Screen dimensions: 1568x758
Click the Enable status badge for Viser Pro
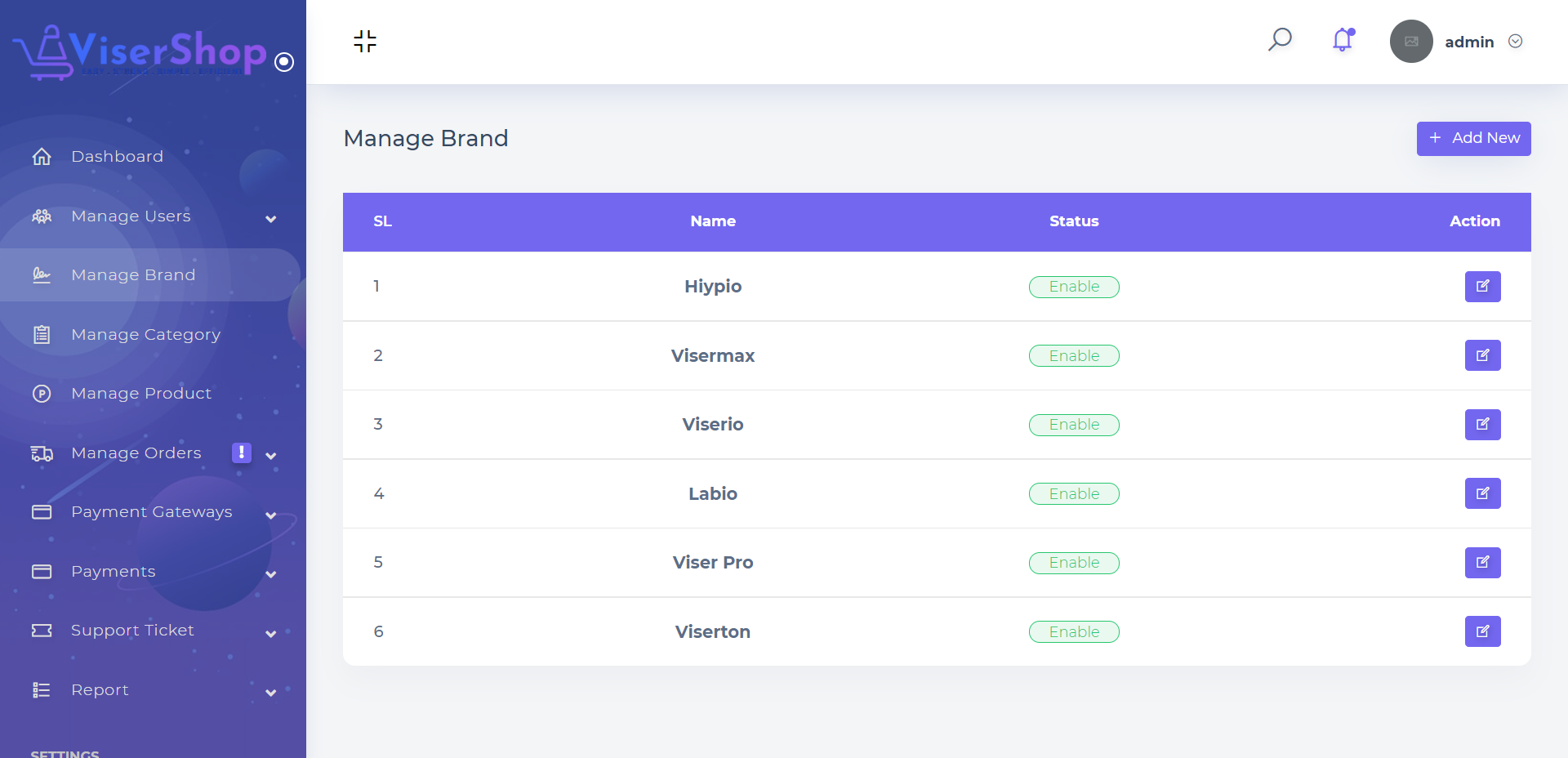click(x=1074, y=563)
